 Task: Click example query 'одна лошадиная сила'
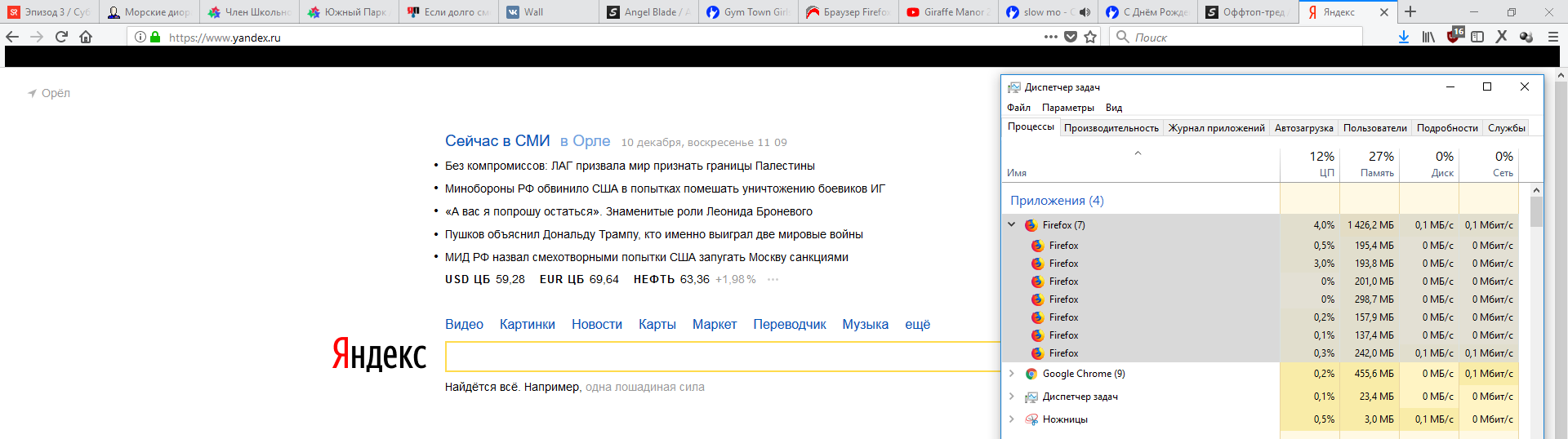pyautogui.click(x=645, y=387)
